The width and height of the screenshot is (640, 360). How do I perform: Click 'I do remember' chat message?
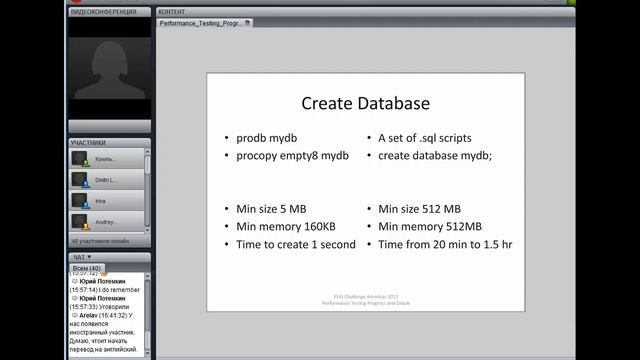click(119, 290)
